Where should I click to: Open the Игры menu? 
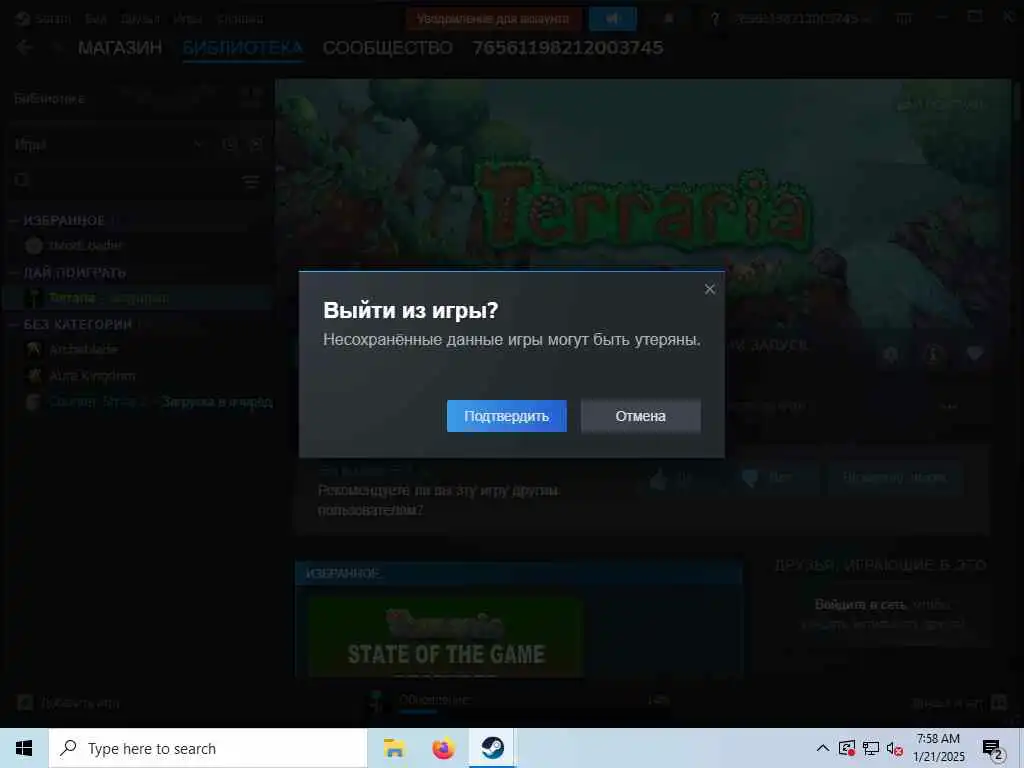[188, 19]
